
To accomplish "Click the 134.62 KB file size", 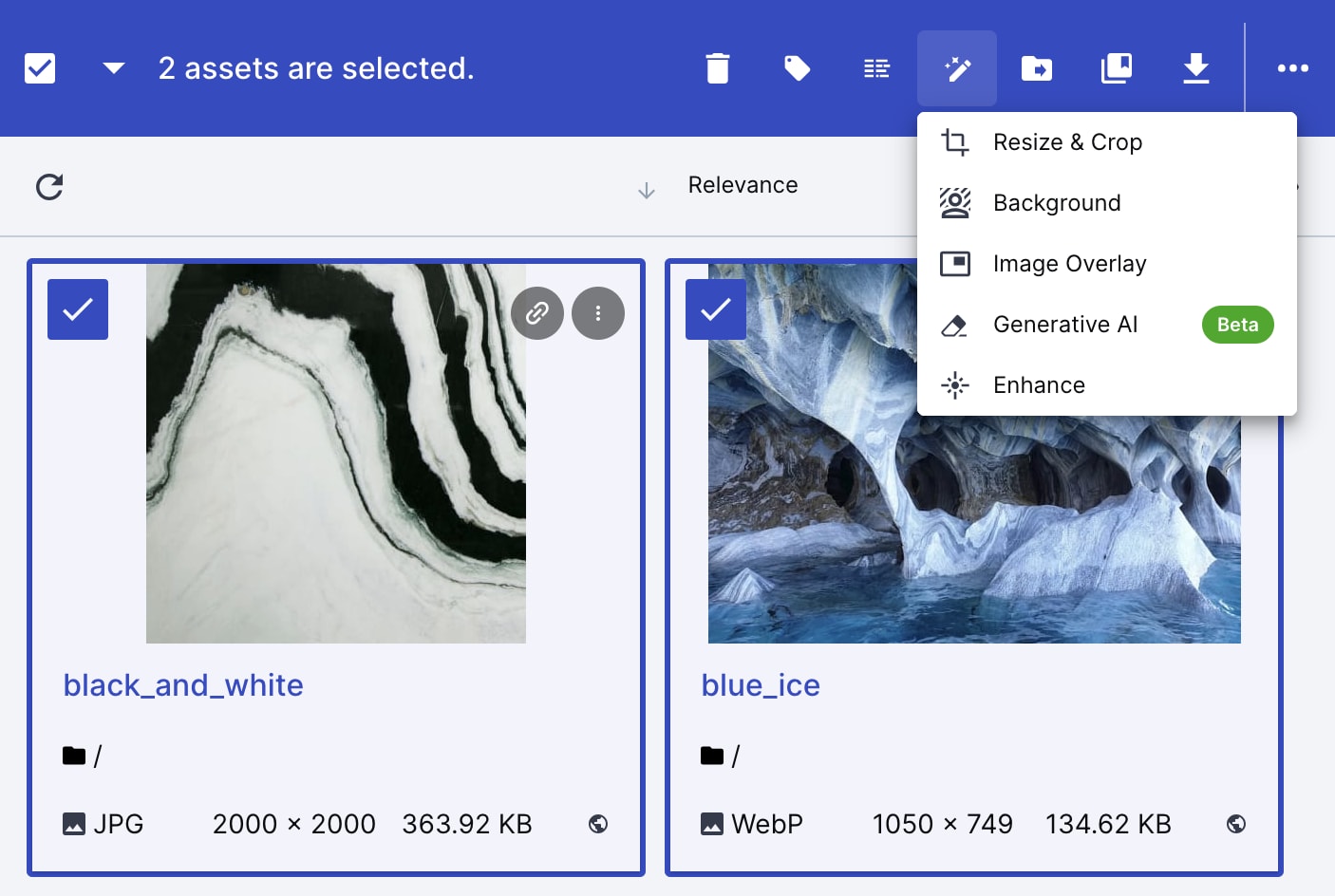I will (x=1108, y=824).
